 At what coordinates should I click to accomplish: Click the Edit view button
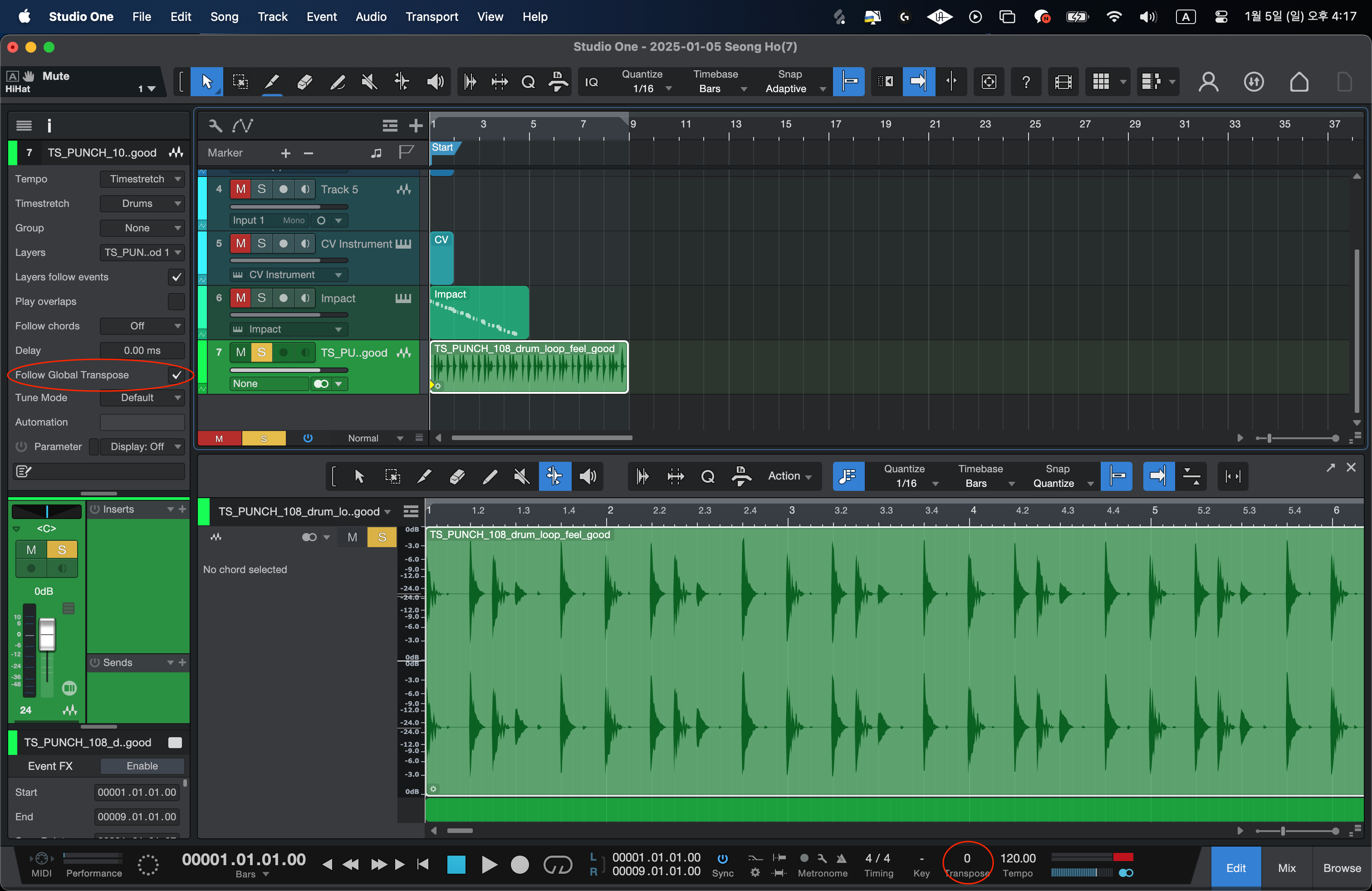coord(1235,868)
